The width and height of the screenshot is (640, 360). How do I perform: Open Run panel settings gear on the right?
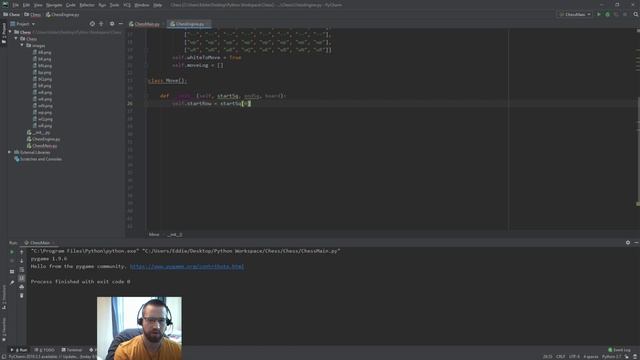[x=628, y=242]
